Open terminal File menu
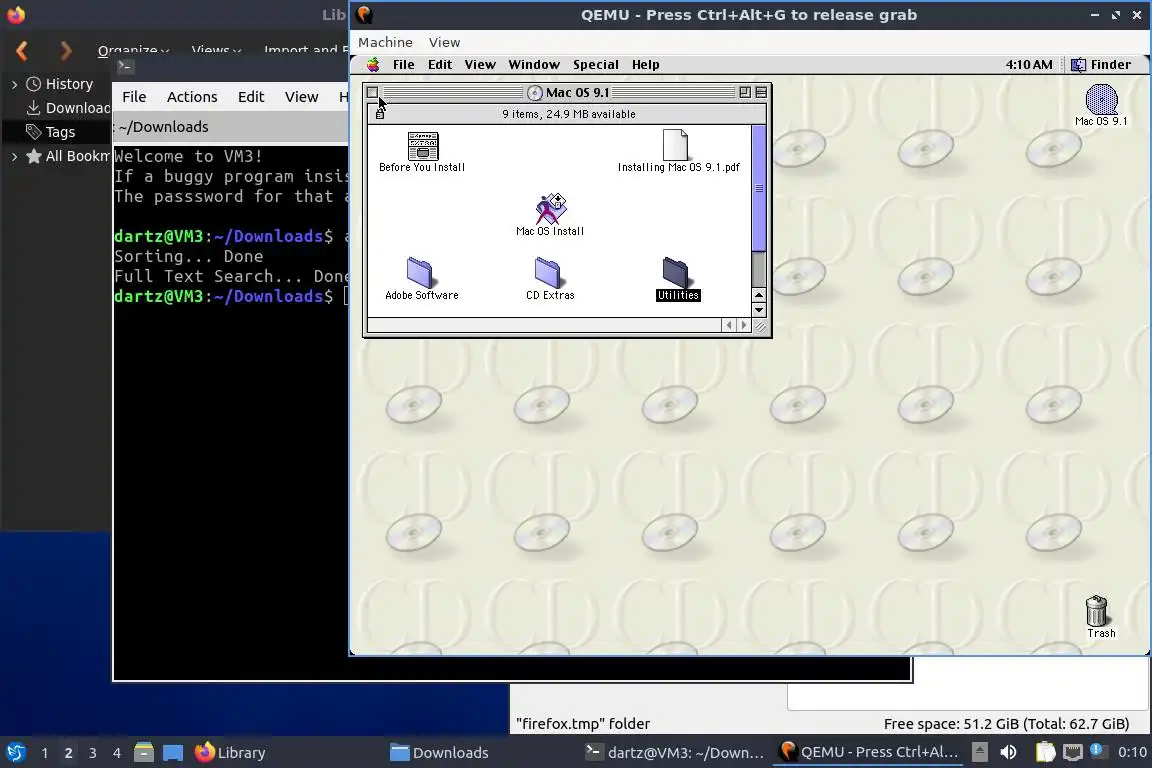This screenshot has height=768, width=1152. (x=134, y=97)
